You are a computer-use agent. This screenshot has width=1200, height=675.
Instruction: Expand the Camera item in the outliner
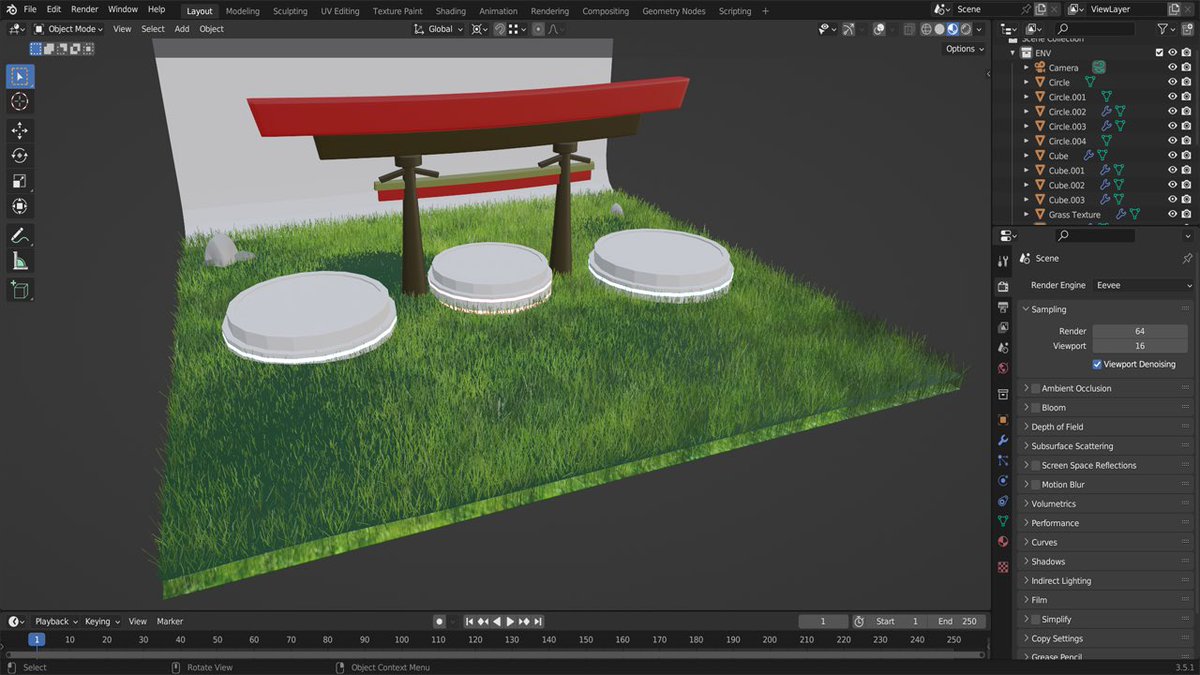[x=1024, y=67]
